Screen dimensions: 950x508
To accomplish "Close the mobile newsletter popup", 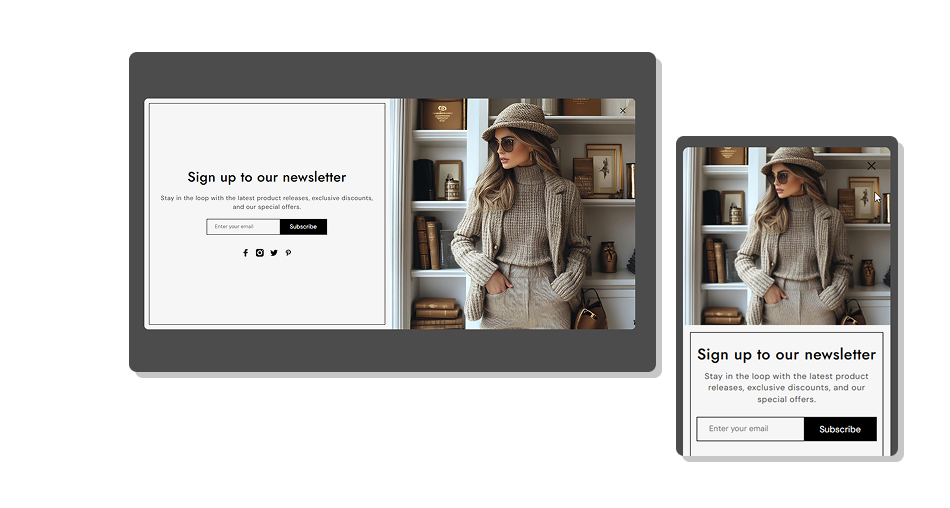I will pos(871,165).
